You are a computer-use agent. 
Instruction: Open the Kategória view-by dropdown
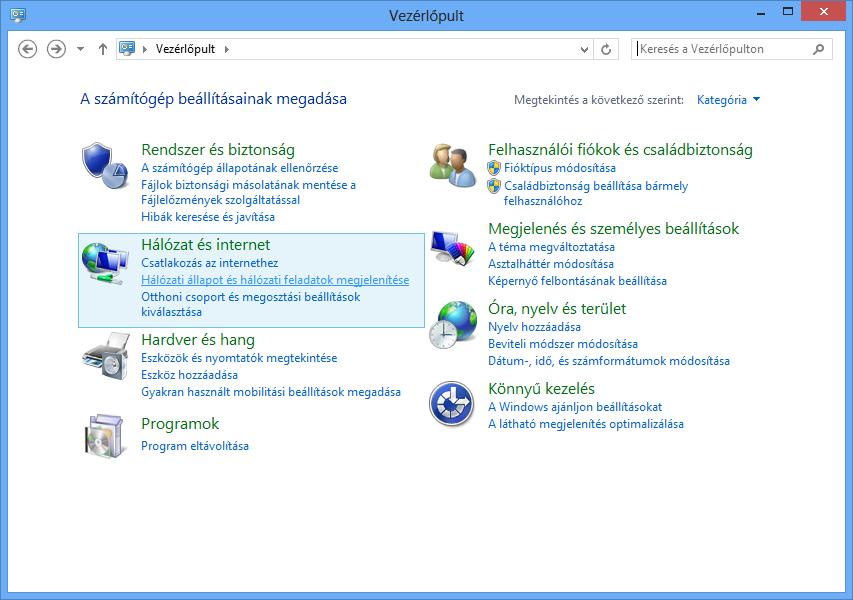[x=728, y=100]
